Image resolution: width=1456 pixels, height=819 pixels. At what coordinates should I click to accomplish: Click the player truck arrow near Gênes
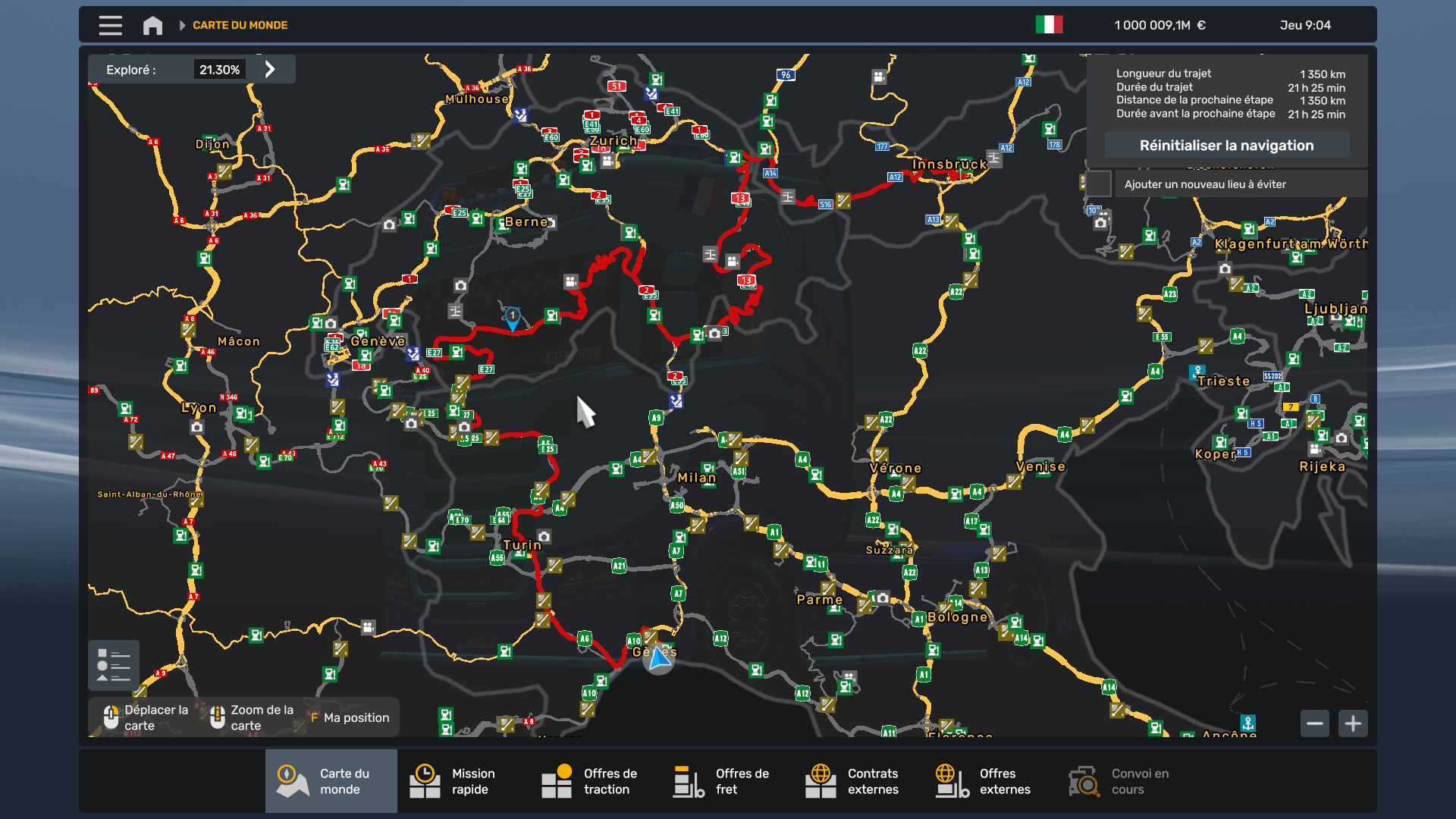(659, 659)
